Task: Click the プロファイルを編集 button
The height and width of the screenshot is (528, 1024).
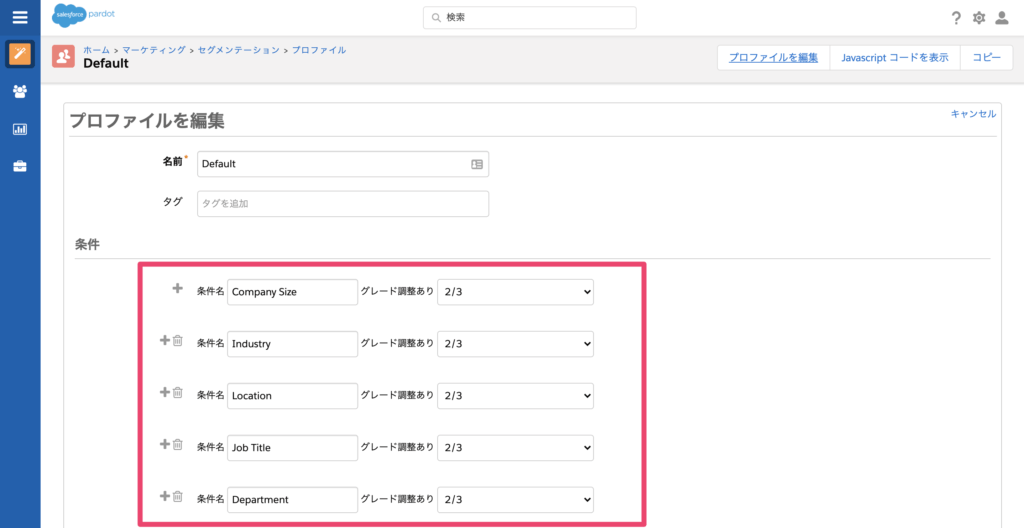Action: coord(773,58)
